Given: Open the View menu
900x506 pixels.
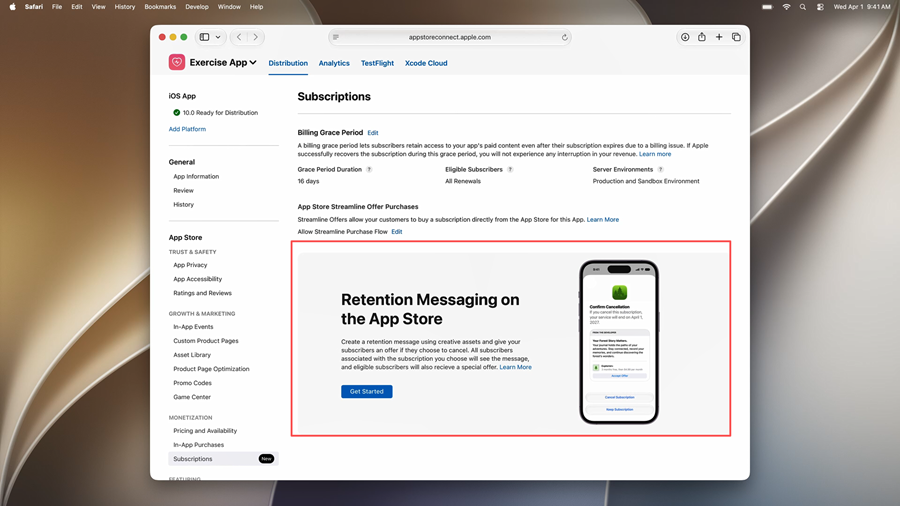Looking at the screenshot, I should pyautogui.click(x=99, y=7).
